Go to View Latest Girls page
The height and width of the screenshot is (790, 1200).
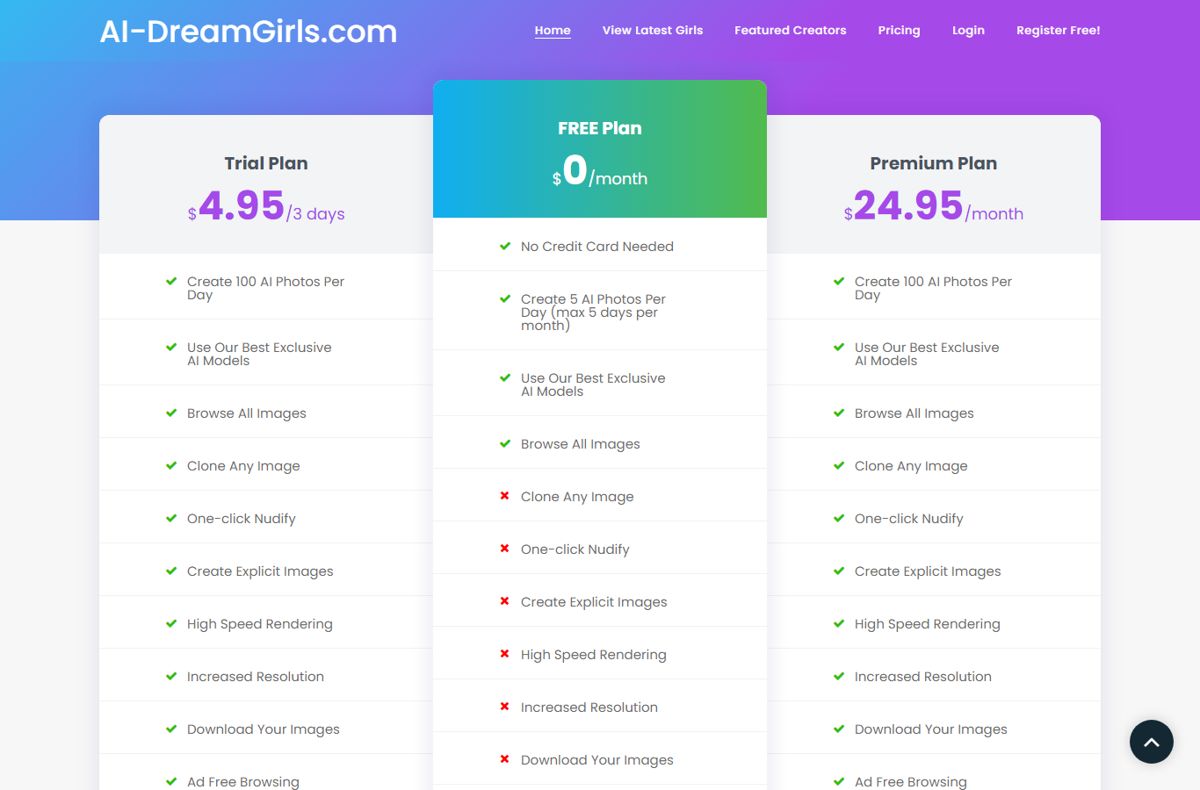click(652, 30)
